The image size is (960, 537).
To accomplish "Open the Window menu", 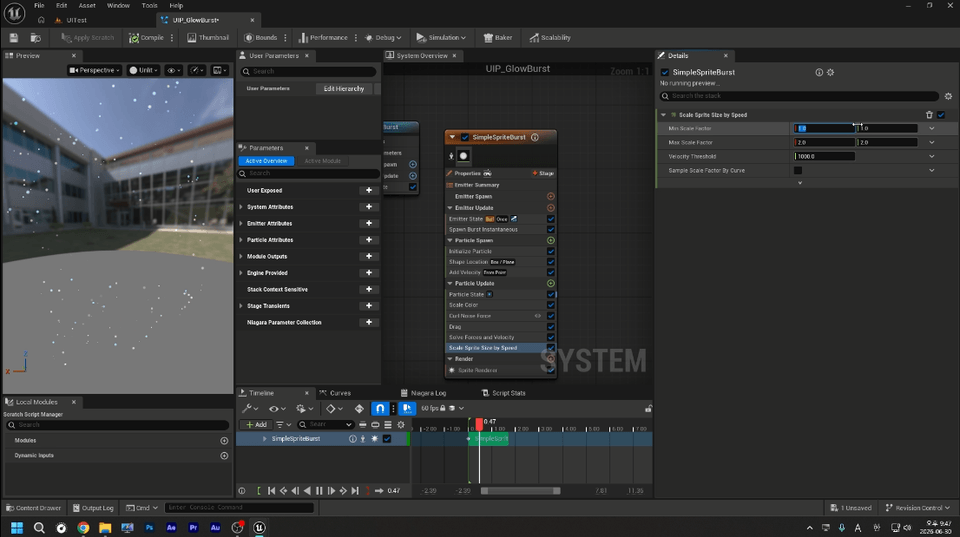I will coord(118,6).
